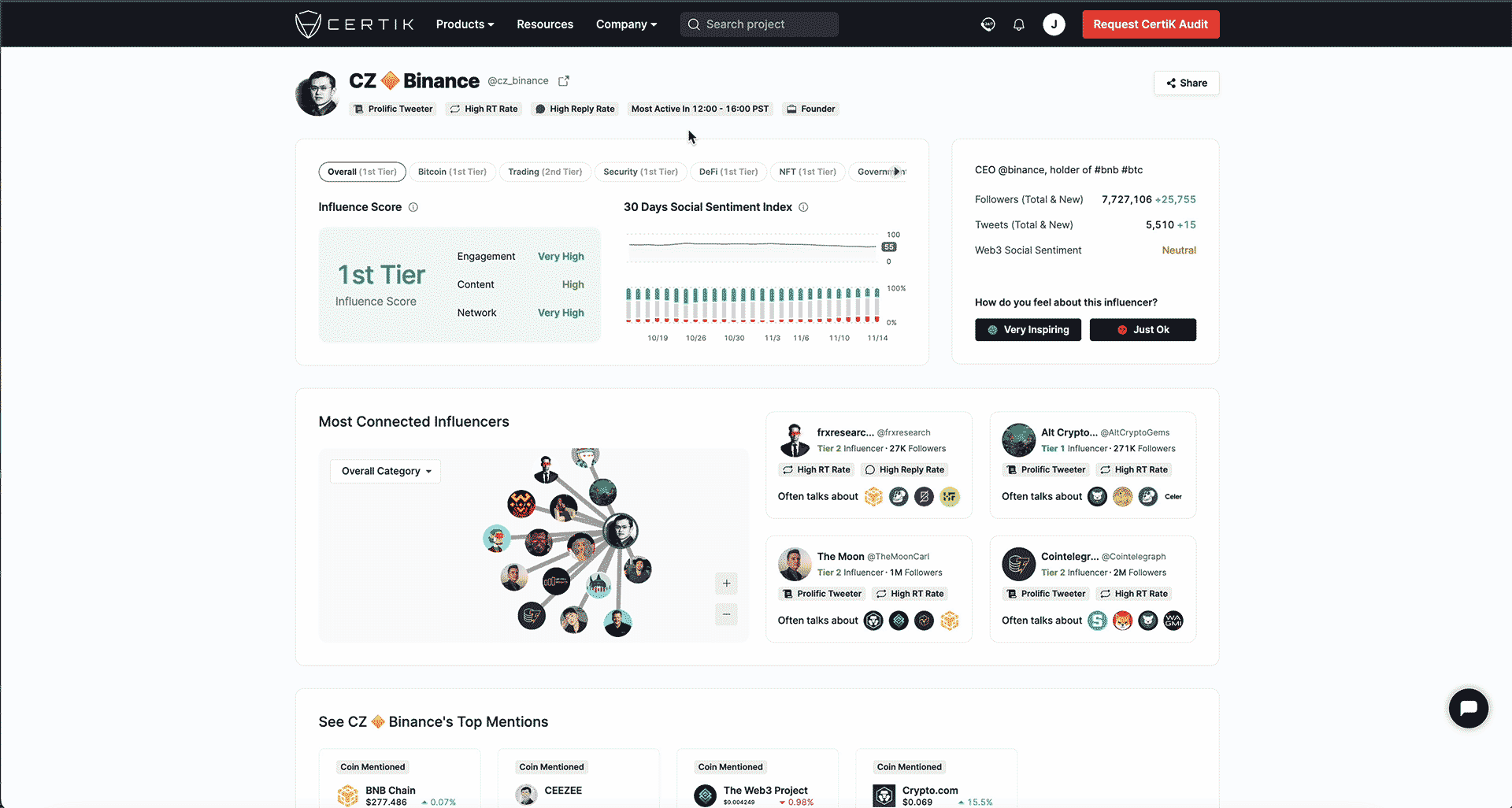
Task: Click the Most Active In 12:00 - 16:00 PST tag
Action: [700, 109]
